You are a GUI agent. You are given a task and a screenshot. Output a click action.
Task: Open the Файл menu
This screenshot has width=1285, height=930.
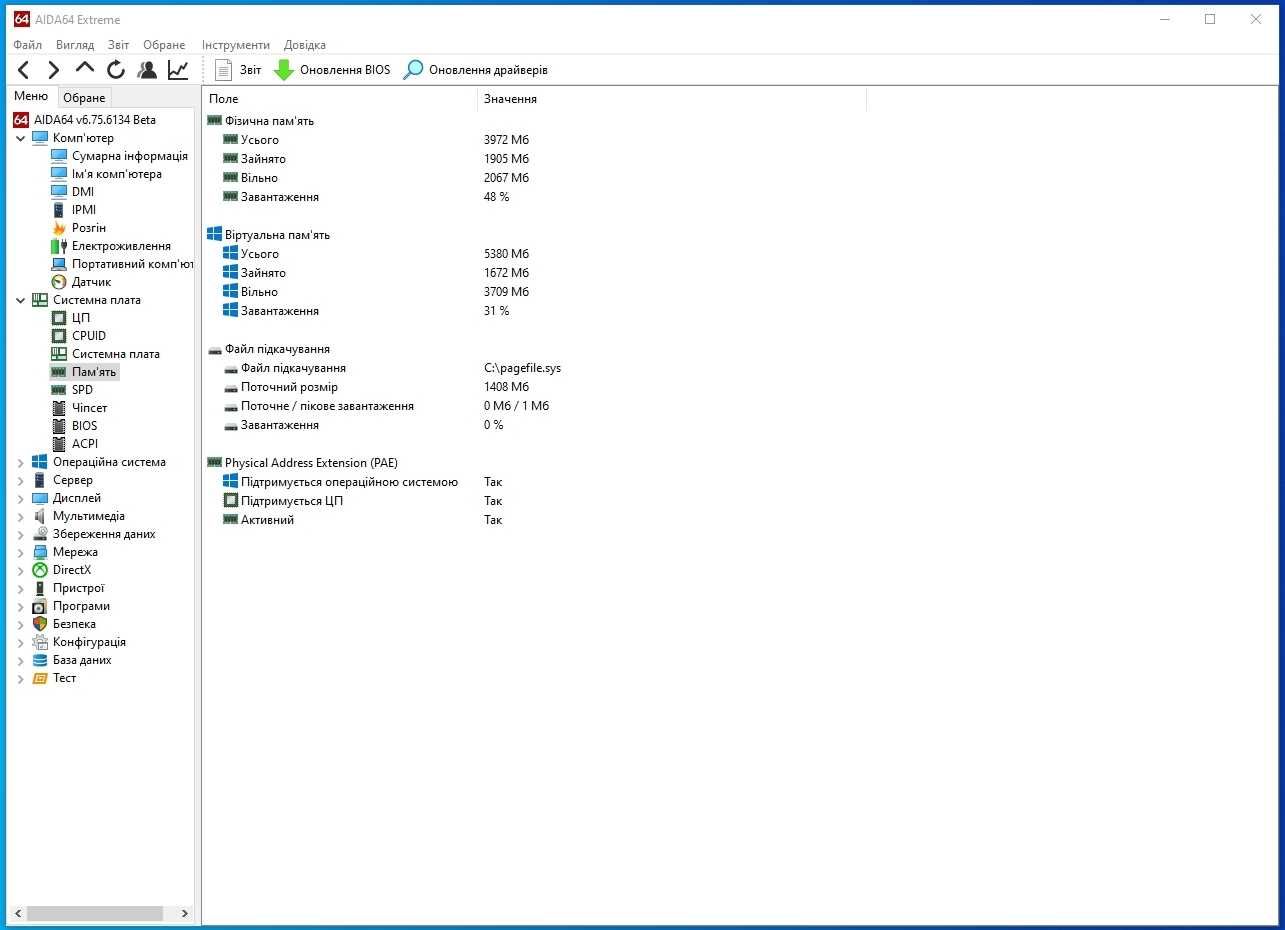coord(28,45)
